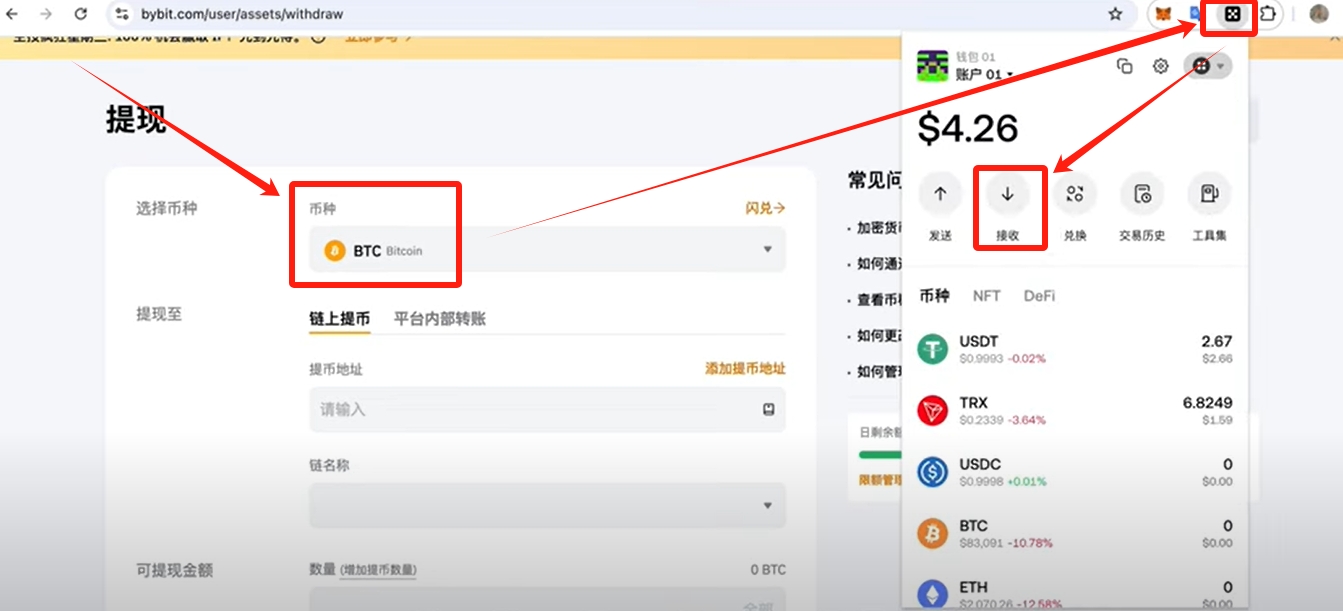
Task: Open the MetaMask fox extension
Action: pos(1163,14)
